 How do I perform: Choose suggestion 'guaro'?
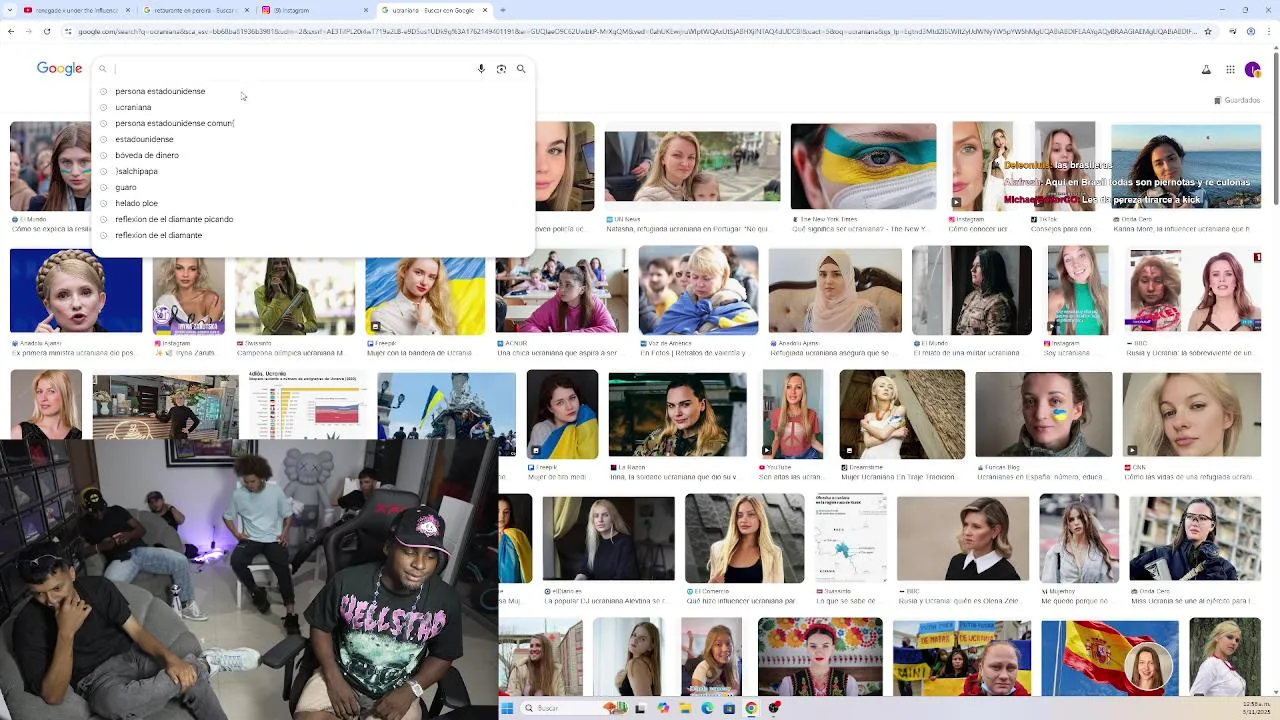[126, 187]
